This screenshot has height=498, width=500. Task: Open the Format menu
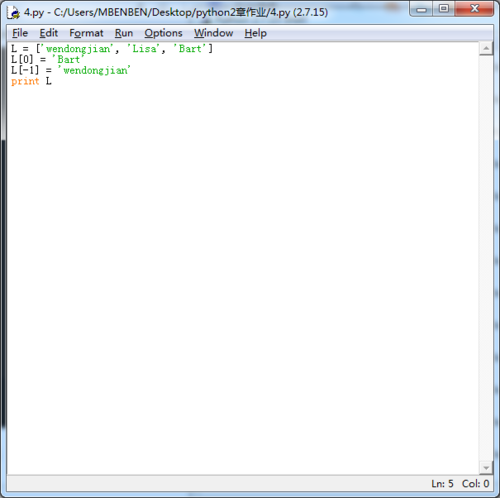click(86, 33)
